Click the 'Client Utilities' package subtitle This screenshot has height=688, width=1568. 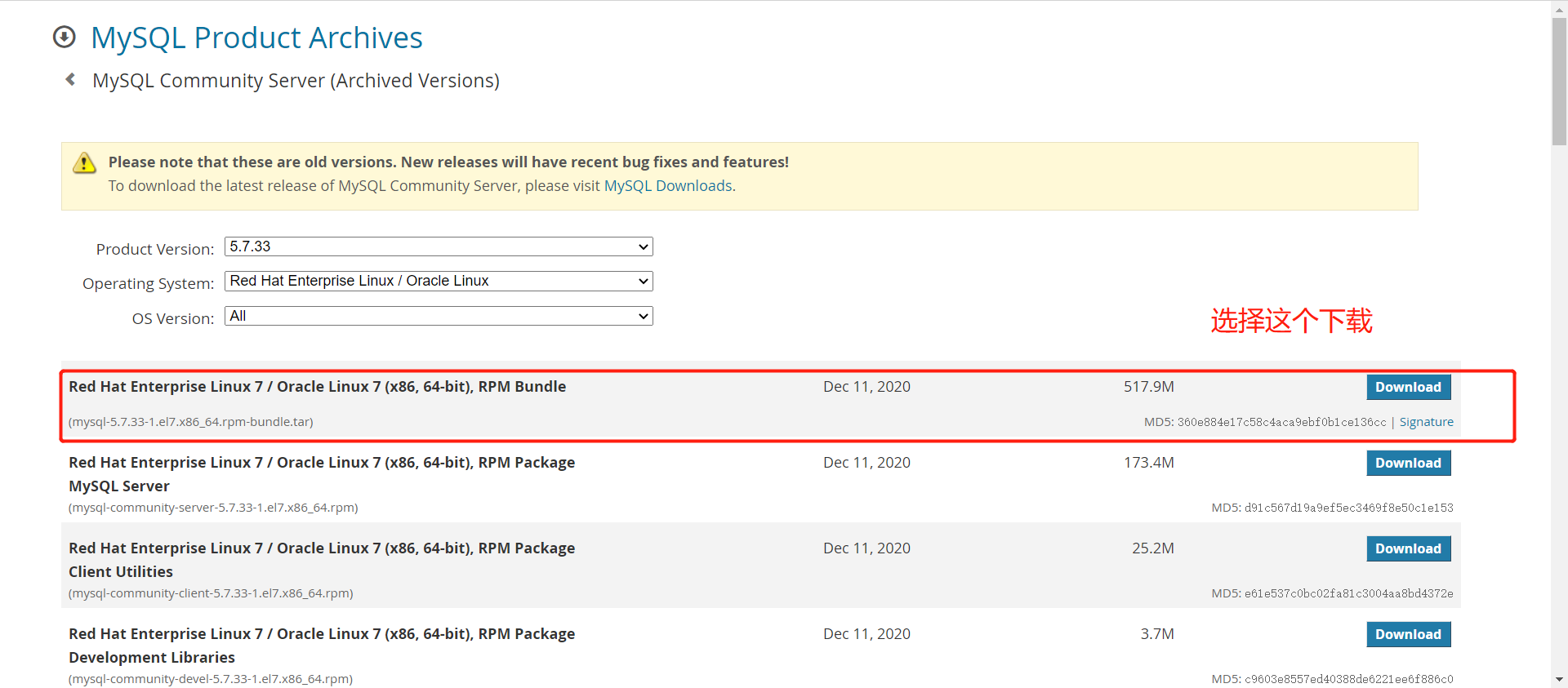(x=121, y=572)
